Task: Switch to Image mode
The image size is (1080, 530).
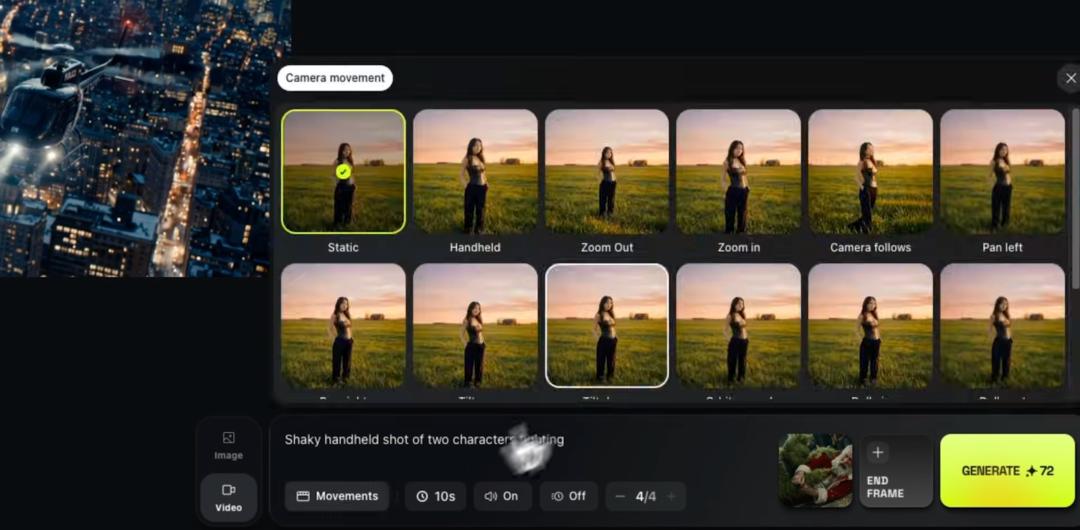Action: (x=228, y=445)
